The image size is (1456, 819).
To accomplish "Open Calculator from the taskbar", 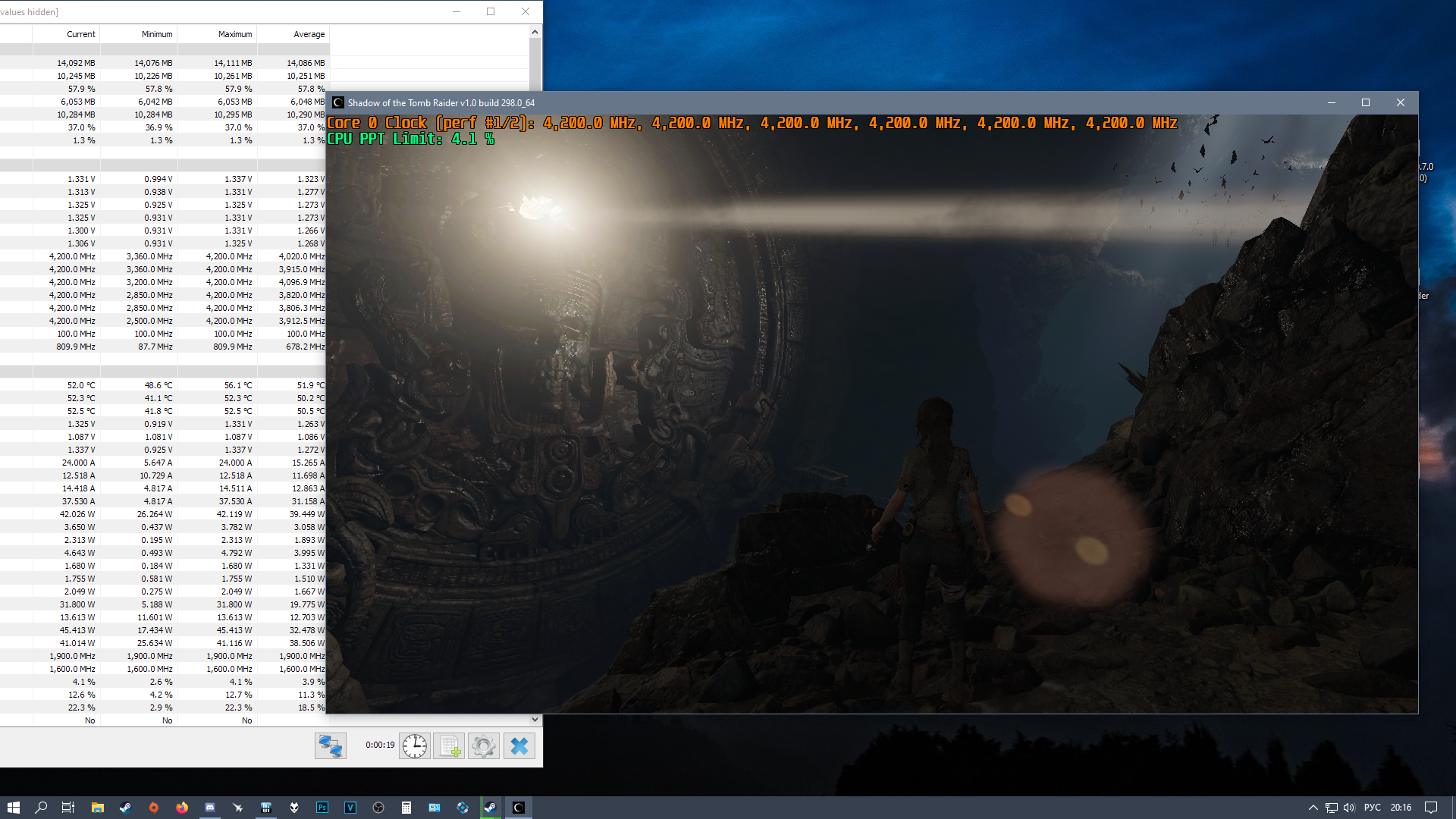I will pyautogui.click(x=406, y=808).
